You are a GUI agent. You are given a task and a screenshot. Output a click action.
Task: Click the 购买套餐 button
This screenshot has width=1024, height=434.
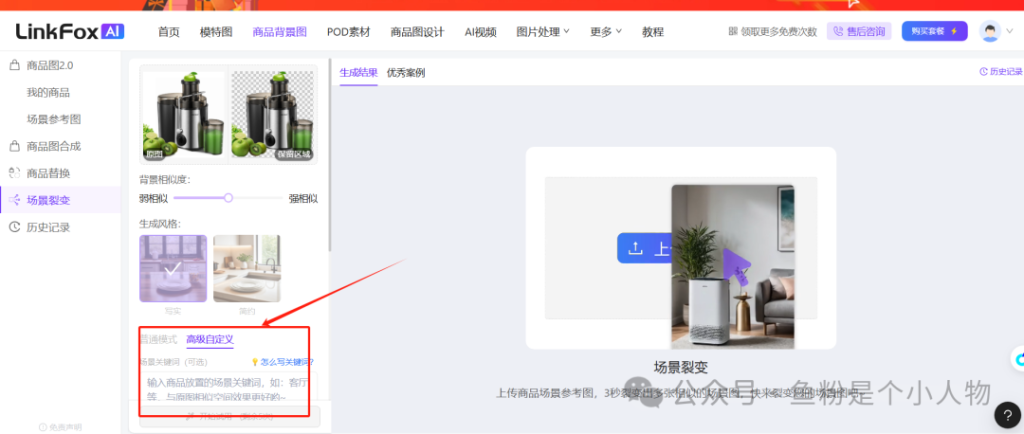[x=934, y=31]
